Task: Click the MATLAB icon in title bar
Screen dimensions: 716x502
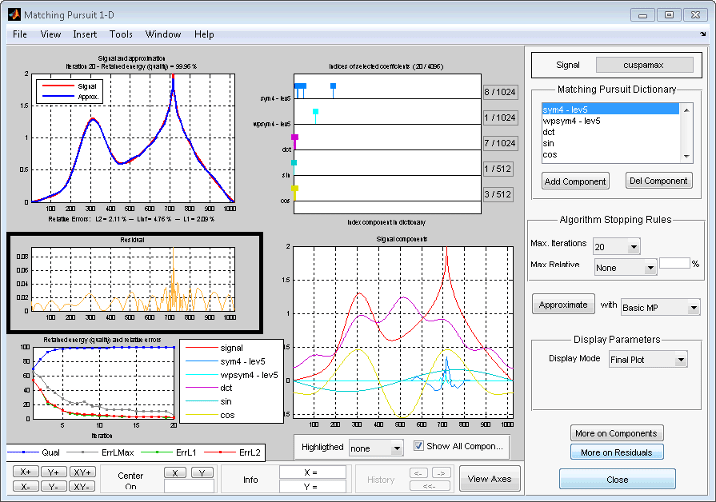Action: coord(13,14)
